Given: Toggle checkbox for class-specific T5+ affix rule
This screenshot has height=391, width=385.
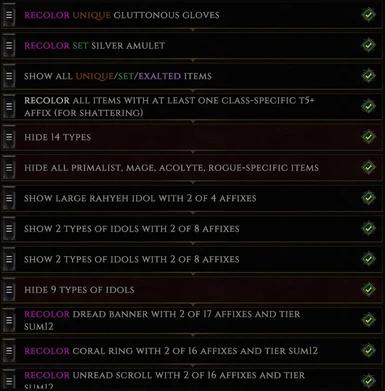Looking at the screenshot, I should [368, 107].
